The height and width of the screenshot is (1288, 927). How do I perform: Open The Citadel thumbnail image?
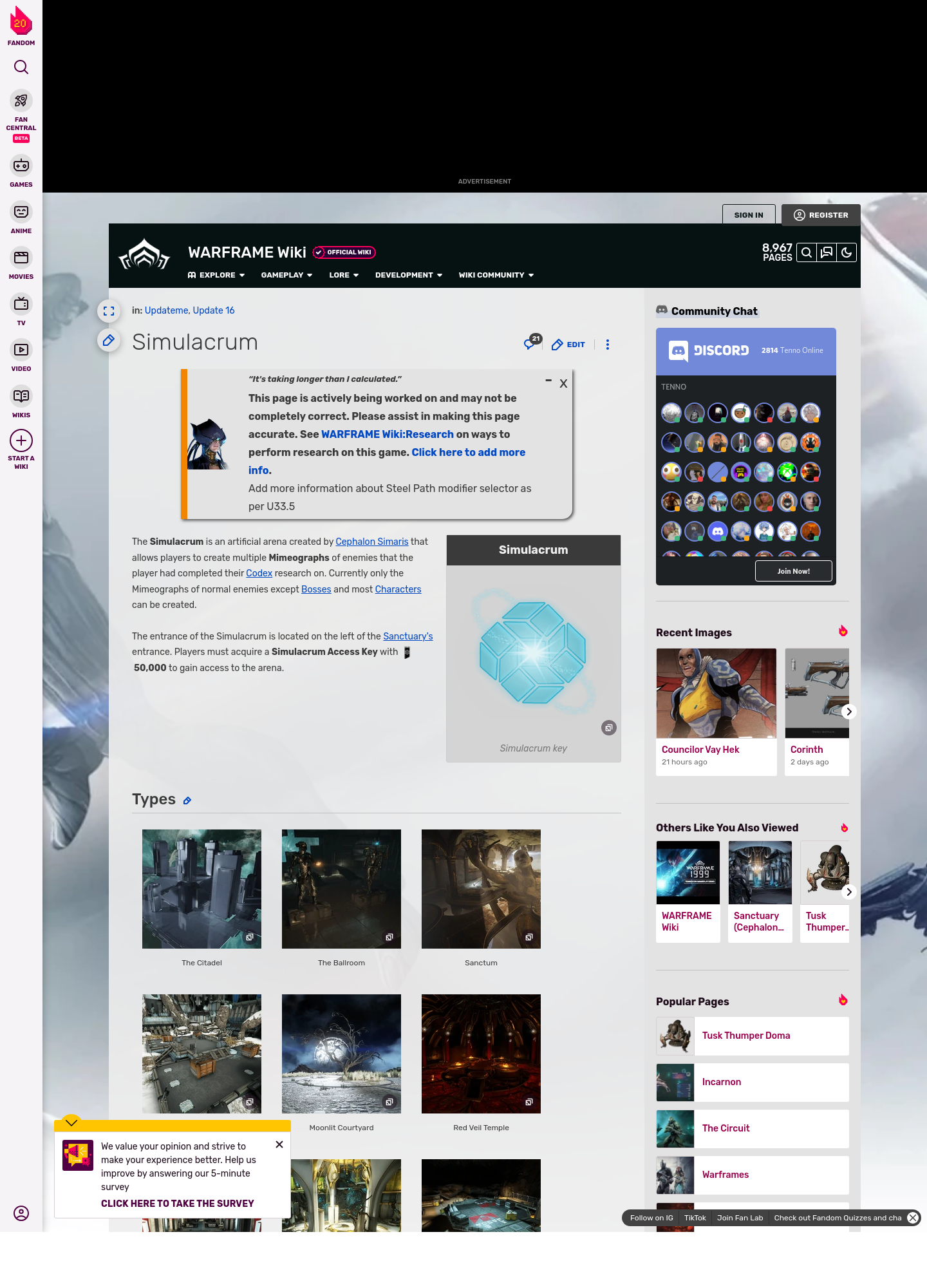click(x=201, y=889)
